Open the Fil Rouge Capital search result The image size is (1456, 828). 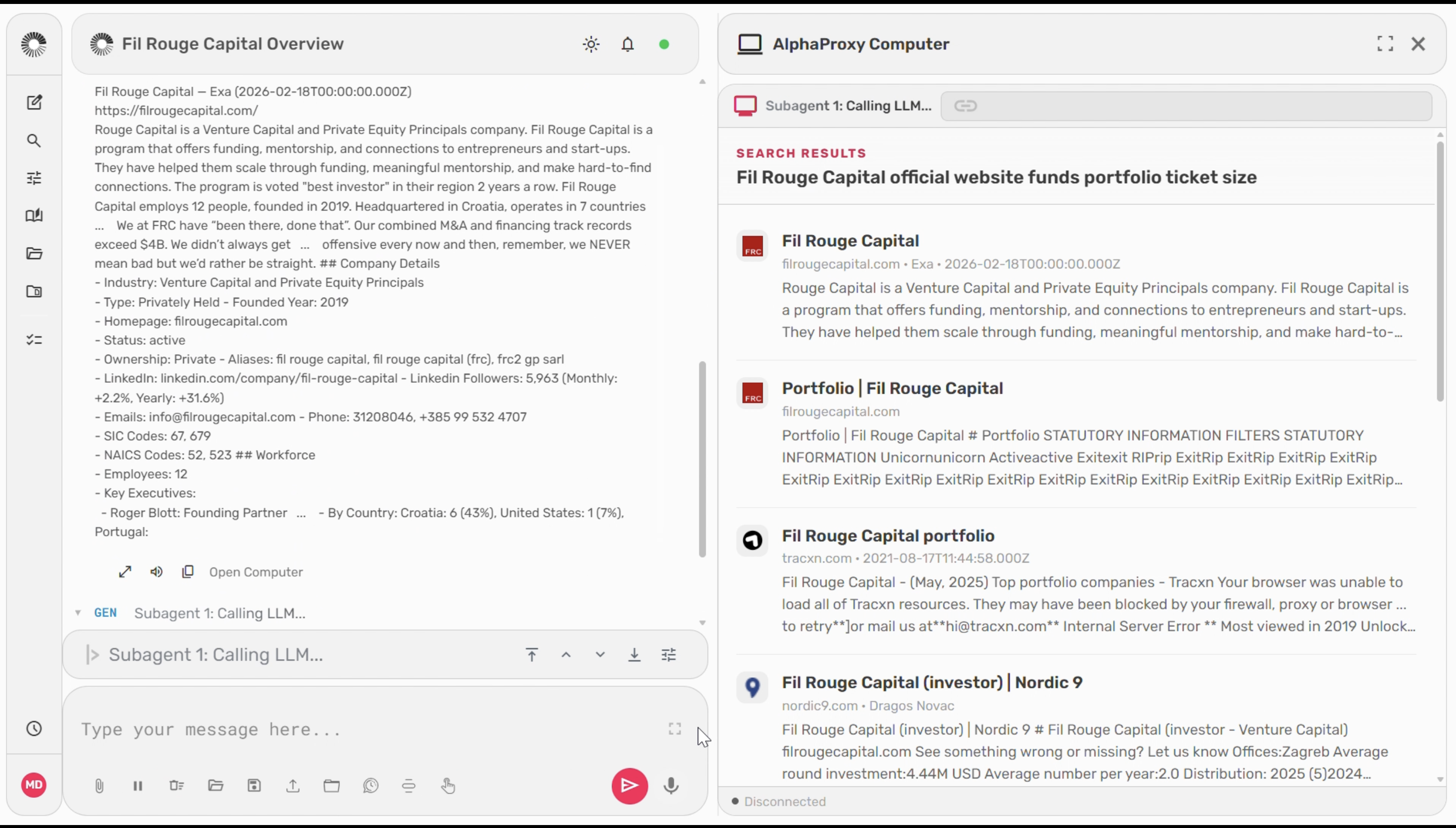tap(850, 241)
